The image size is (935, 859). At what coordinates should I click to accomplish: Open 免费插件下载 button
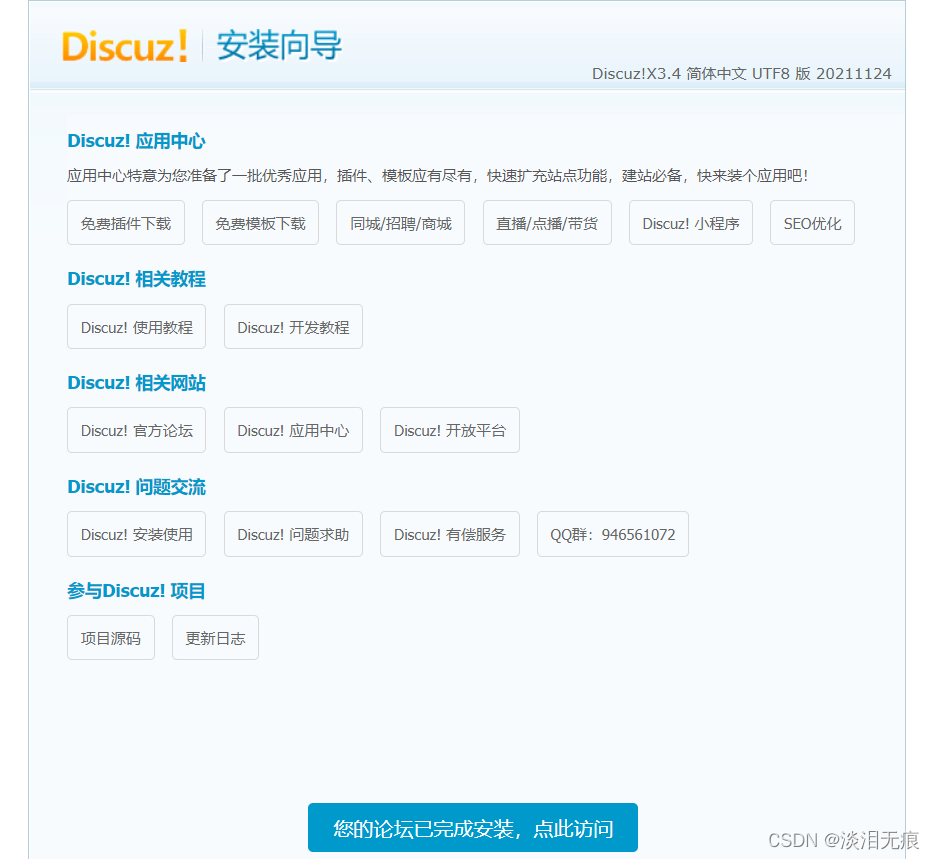(x=126, y=223)
